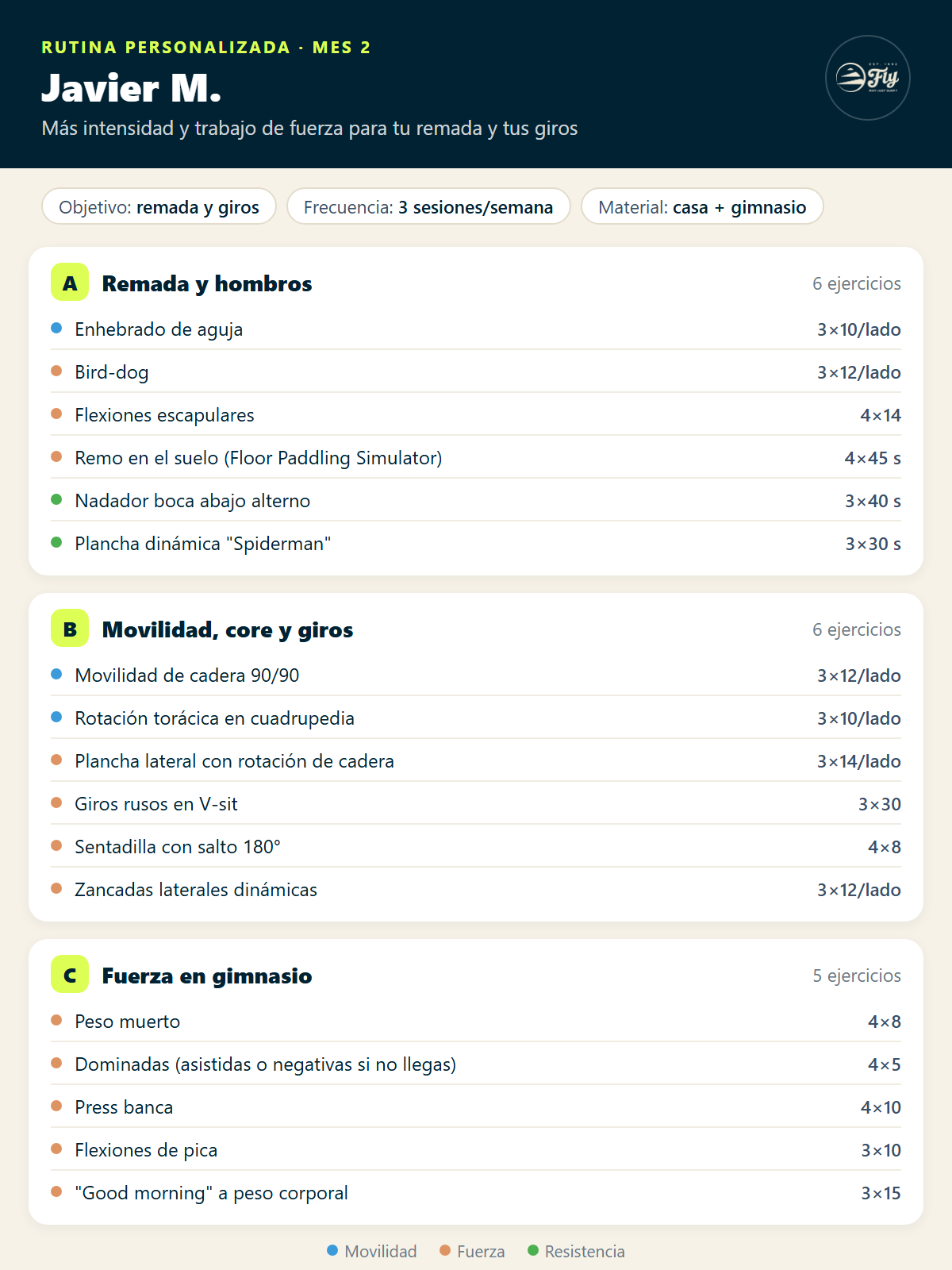The height and width of the screenshot is (1270, 952).
Task: Click the Frecuencia: 3 sesiones/semana pill
Action: [428, 206]
